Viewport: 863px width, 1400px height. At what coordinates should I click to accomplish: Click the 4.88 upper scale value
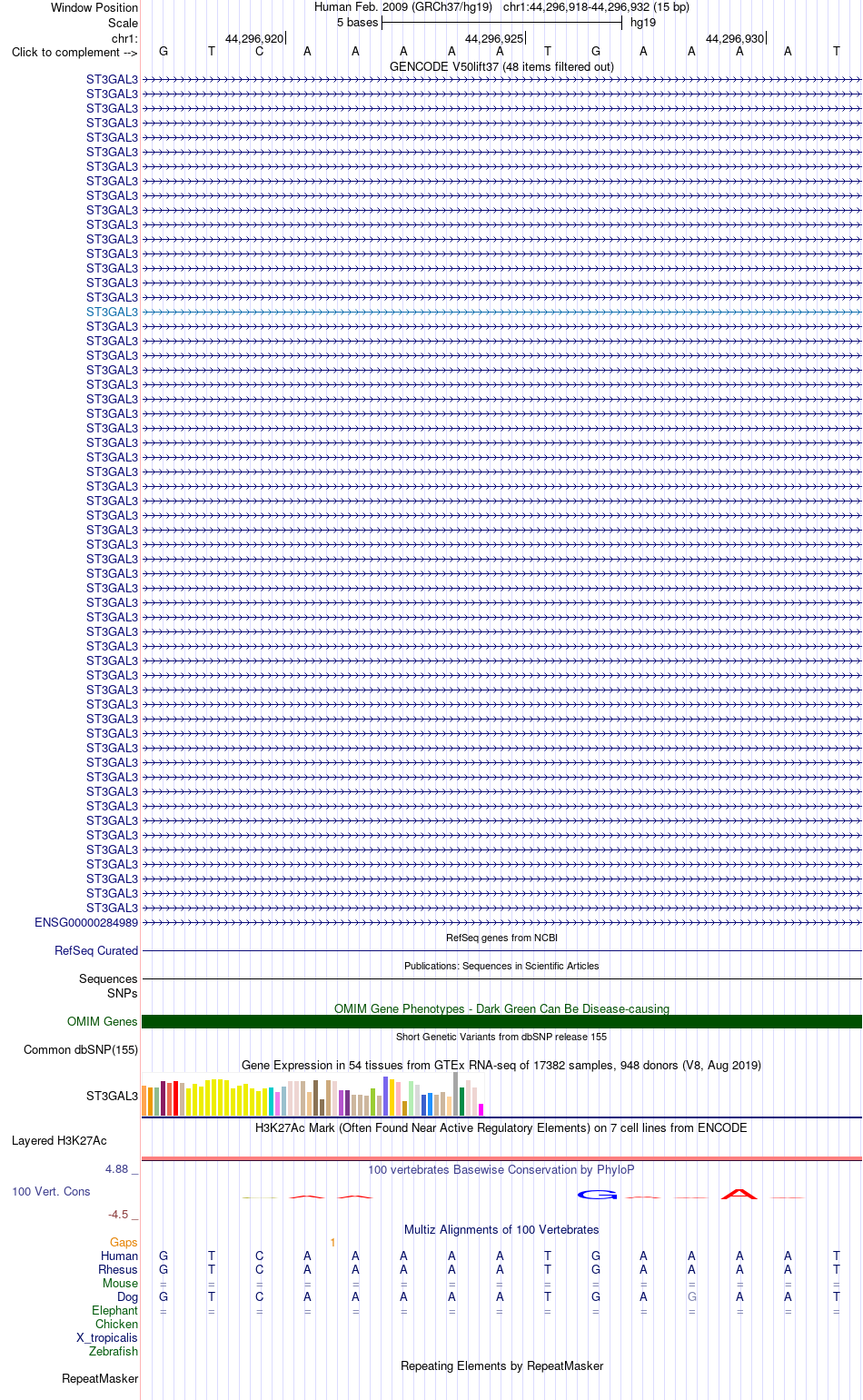[x=117, y=1168]
